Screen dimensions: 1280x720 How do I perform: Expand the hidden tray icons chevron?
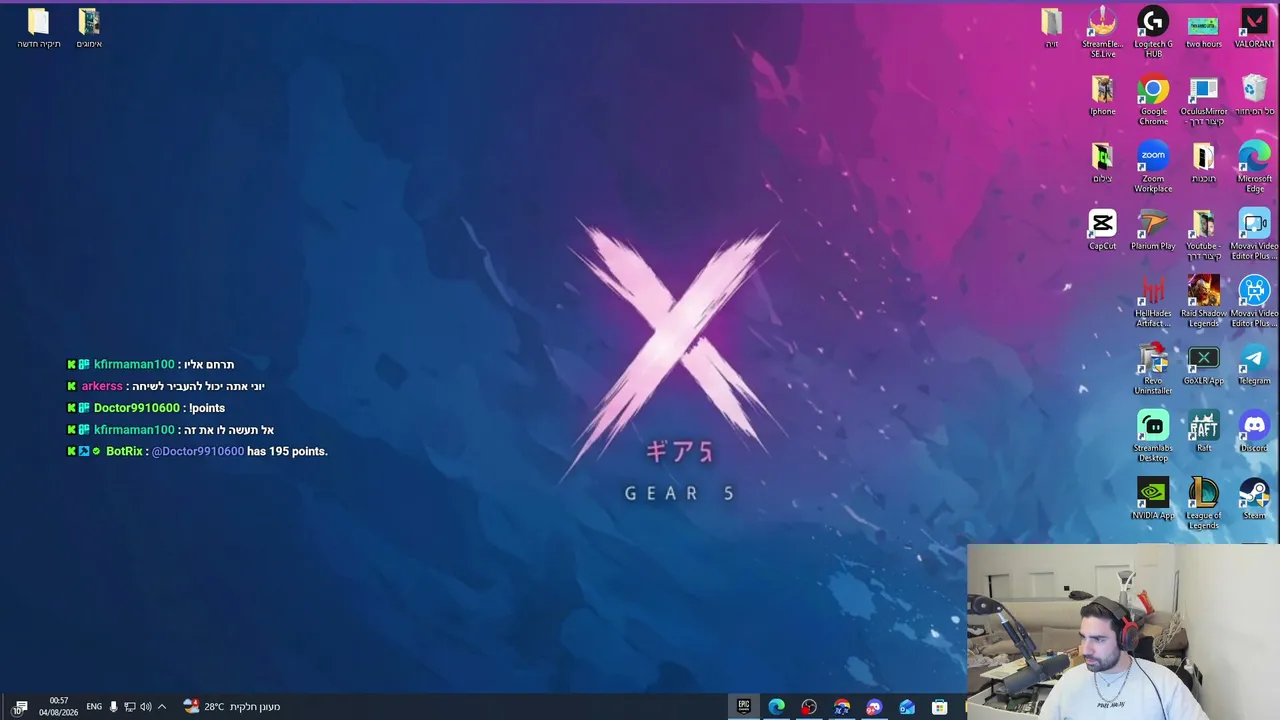coord(162,706)
